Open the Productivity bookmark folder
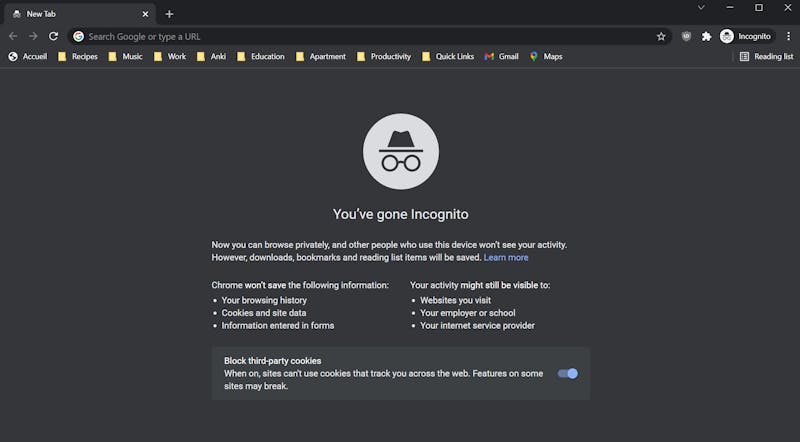Viewport: 800px width, 442px height. [x=384, y=57]
